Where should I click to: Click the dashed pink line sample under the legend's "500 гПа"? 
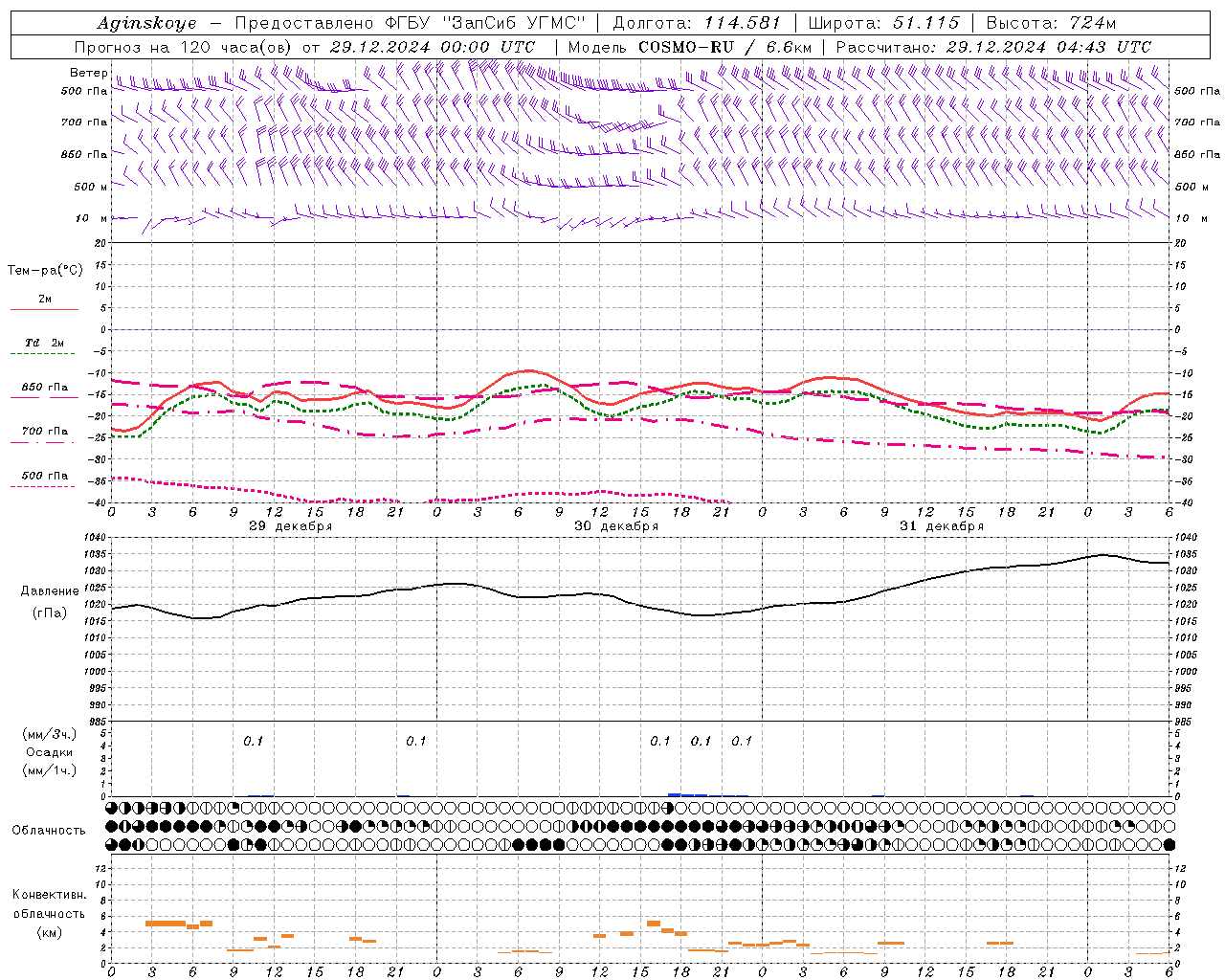[44, 486]
